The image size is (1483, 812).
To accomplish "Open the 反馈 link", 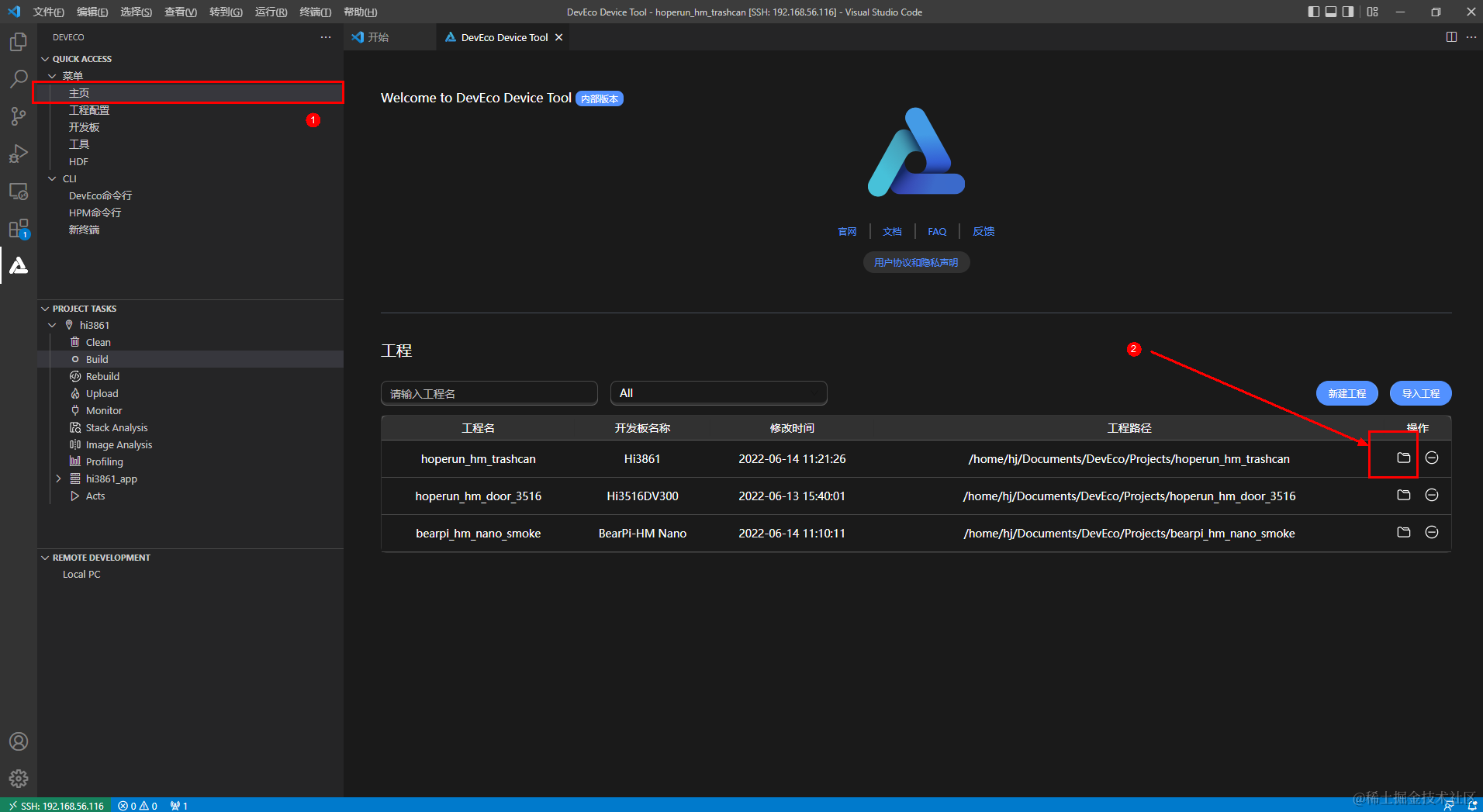I will [983, 231].
